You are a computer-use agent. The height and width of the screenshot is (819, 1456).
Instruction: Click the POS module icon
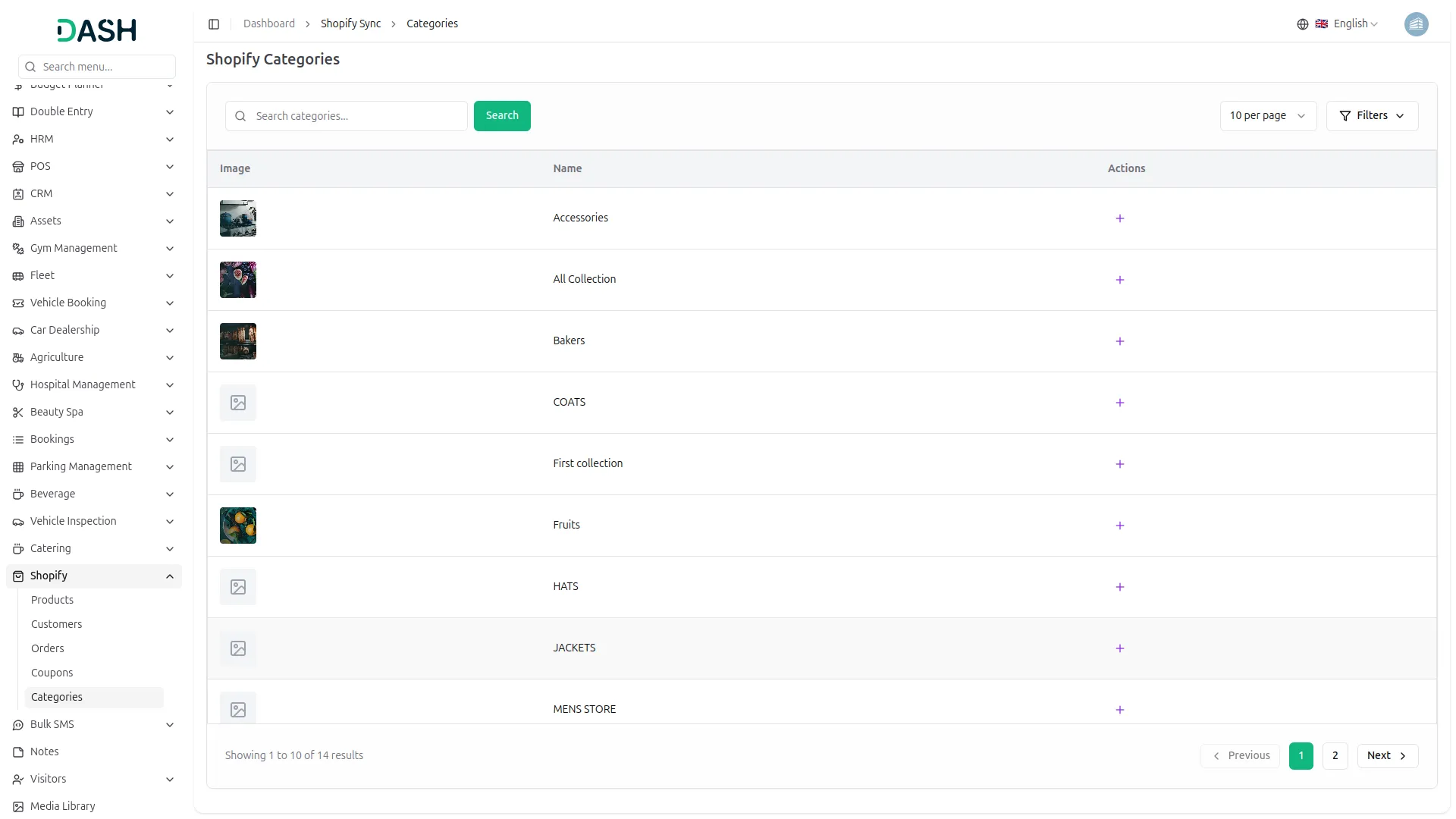[x=18, y=166]
